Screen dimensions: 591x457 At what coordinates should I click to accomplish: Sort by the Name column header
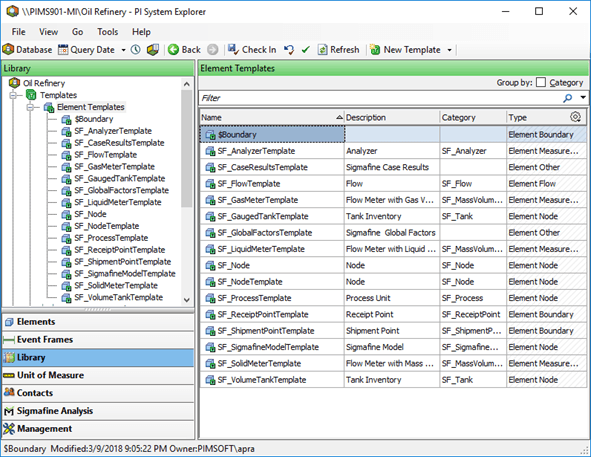(x=272, y=117)
